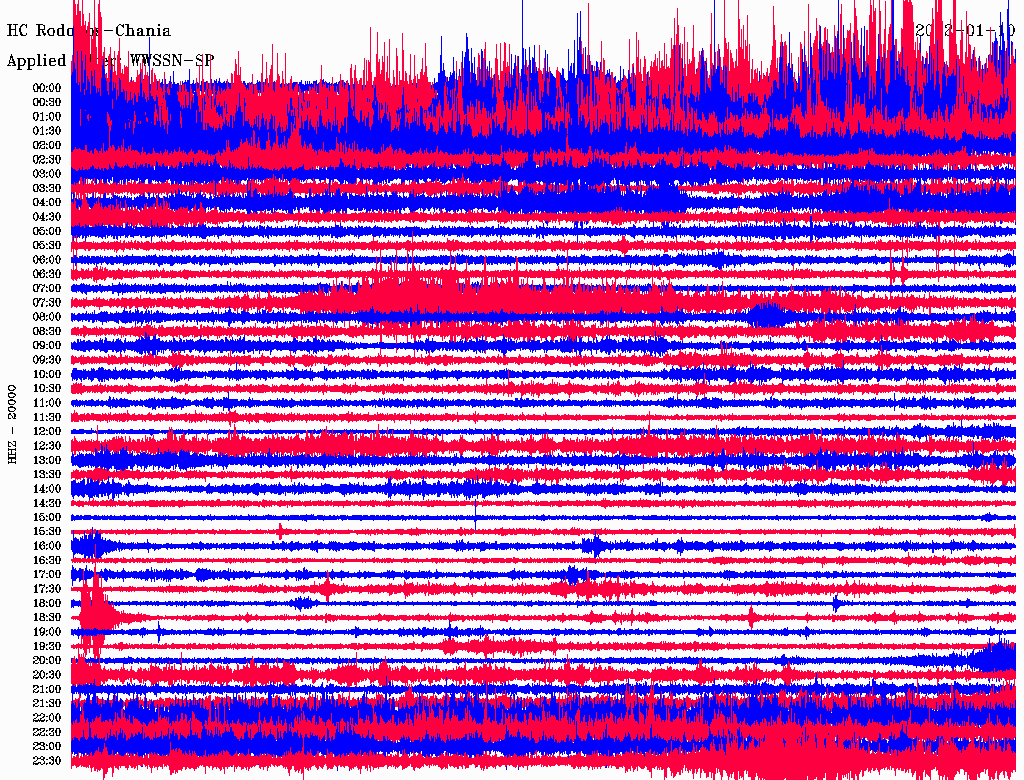
Task: Click the 10:00 time label
Action: click(47, 374)
